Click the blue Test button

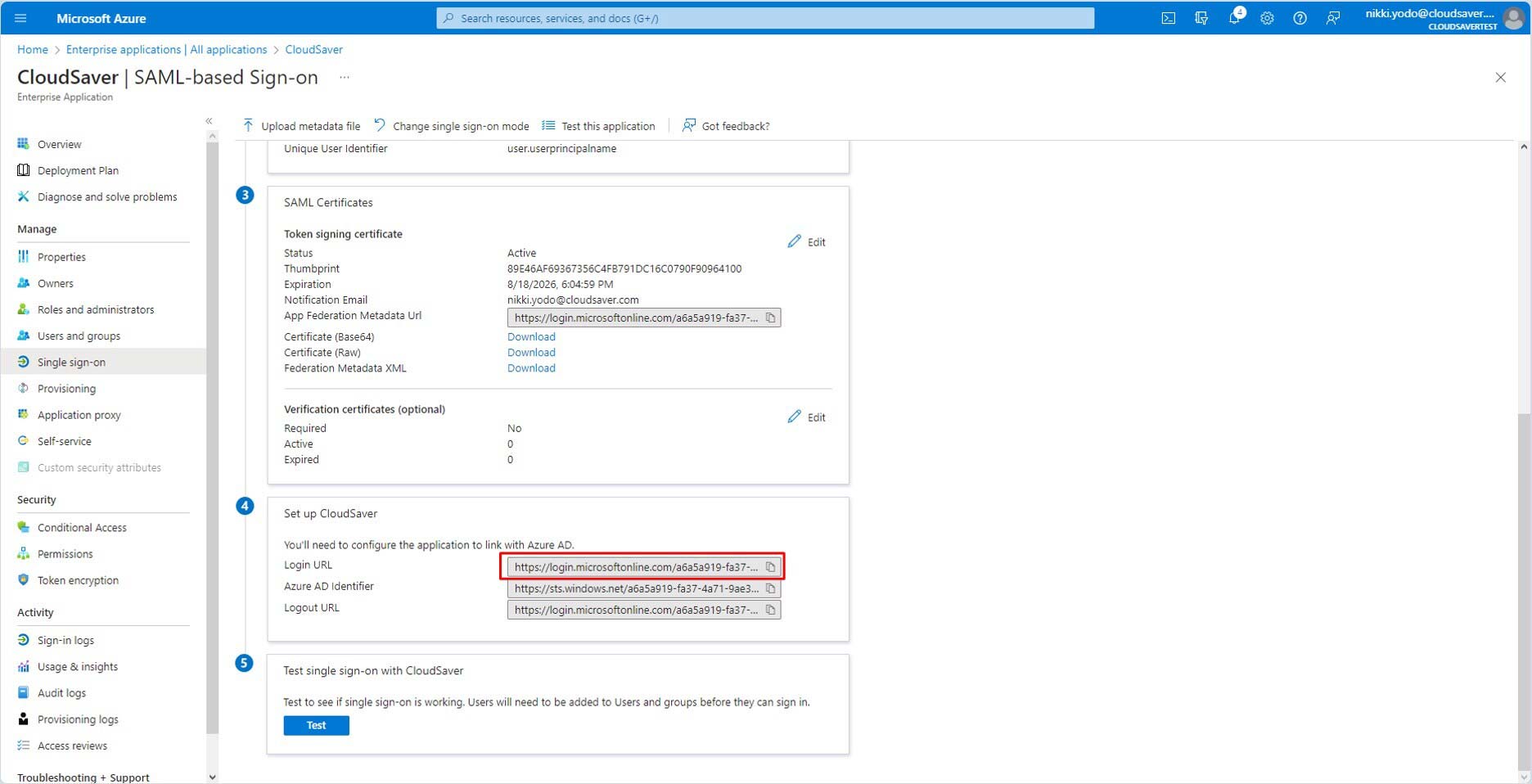[316, 725]
